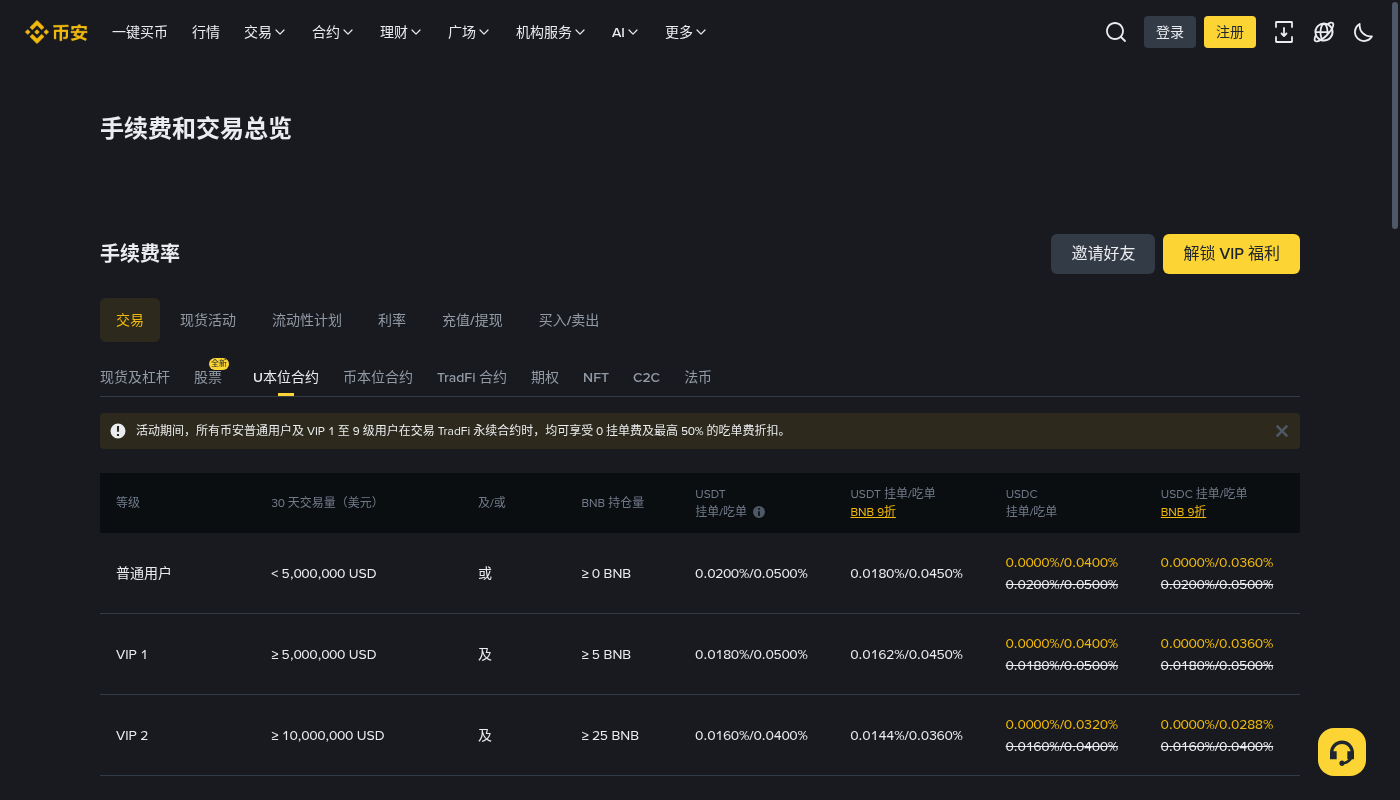Open the BNB 9折 link under USDC 挂单/吃单
This screenshot has width=1400, height=800.
coord(1183,512)
